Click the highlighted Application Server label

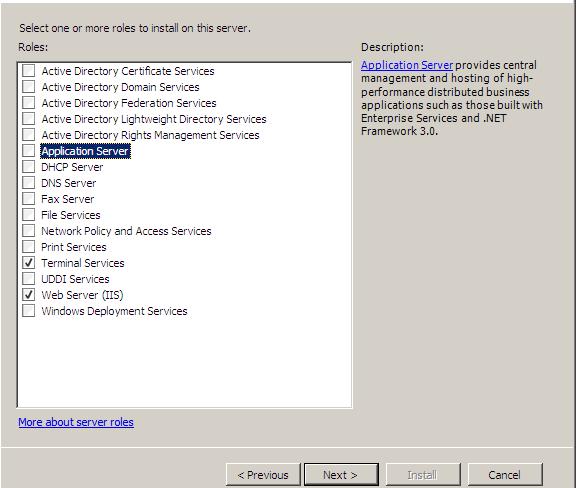click(85, 151)
